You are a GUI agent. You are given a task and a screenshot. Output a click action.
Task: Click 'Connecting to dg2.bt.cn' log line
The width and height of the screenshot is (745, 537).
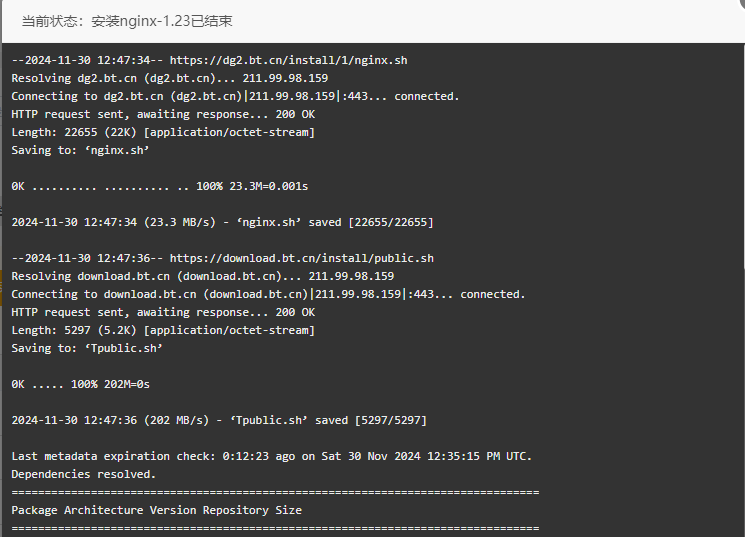pos(235,96)
